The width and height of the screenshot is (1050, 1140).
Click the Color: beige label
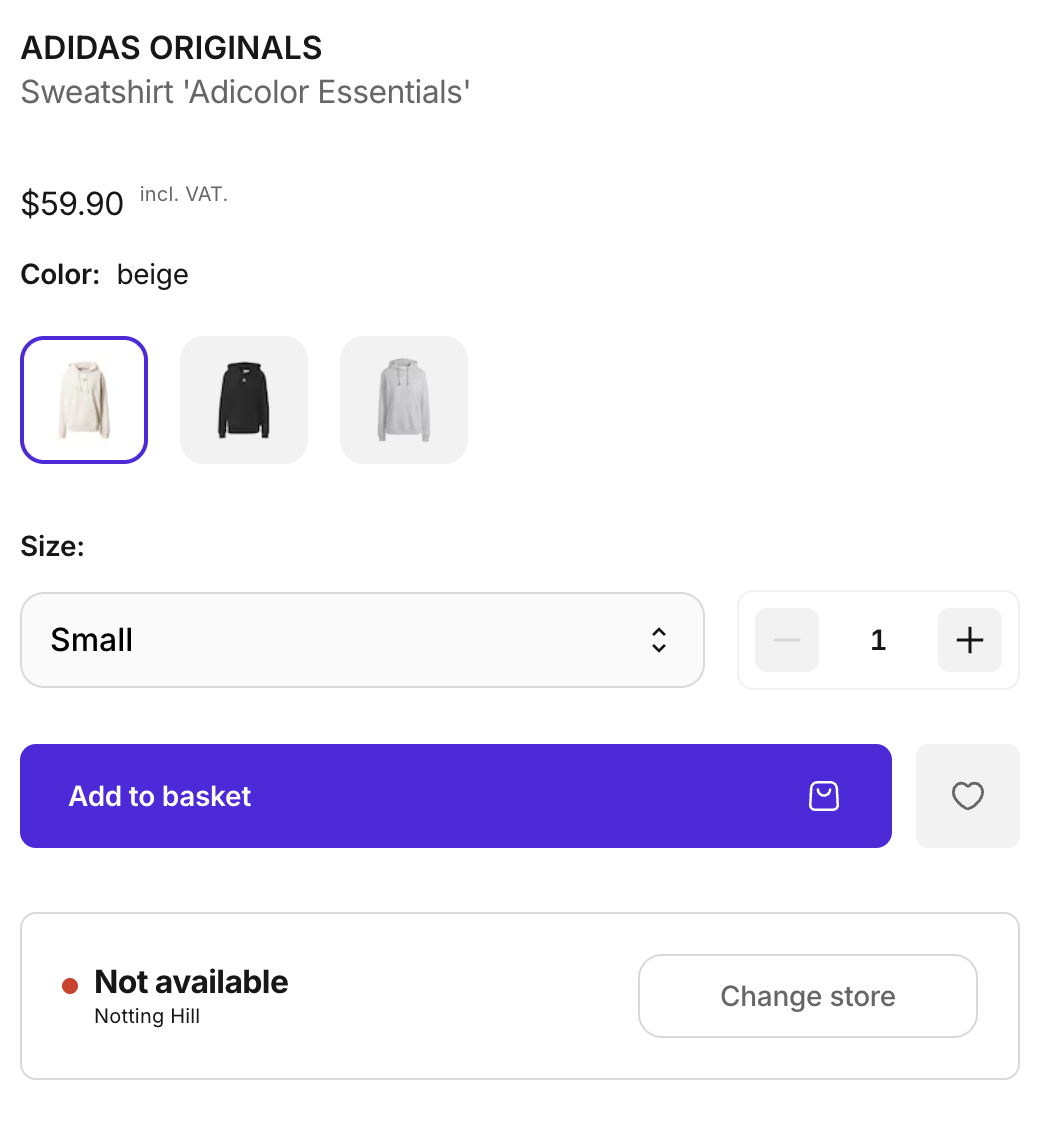[x=105, y=274]
